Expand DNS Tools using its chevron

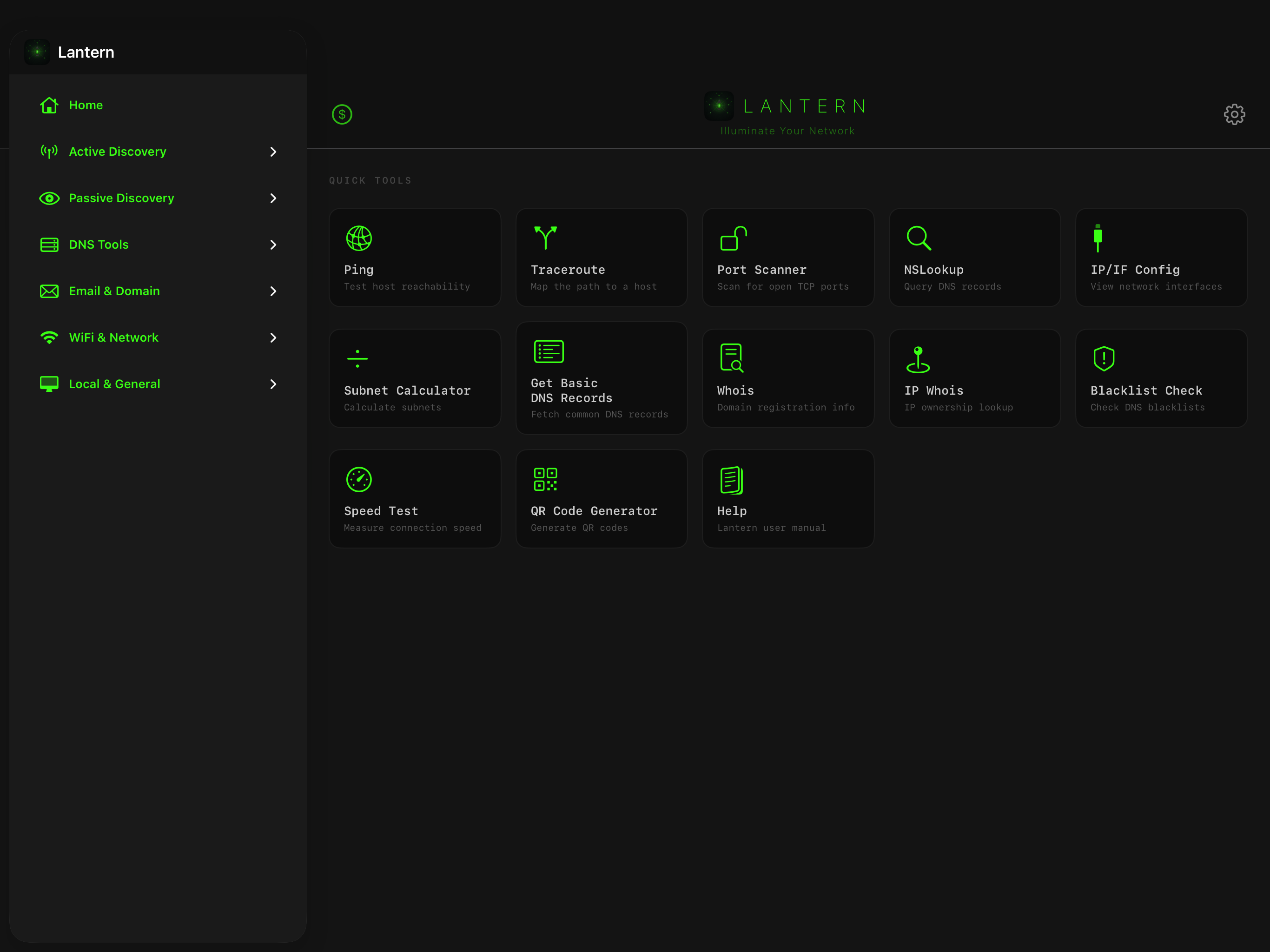[x=273, y=245]
